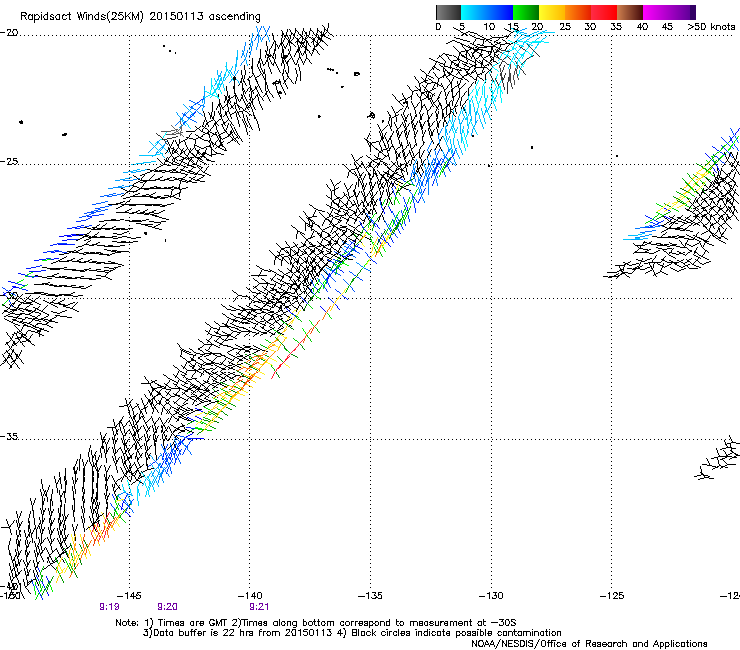The width and height of the screenshot is (740, 650).
Task: Click the -25 latitude axis label
Action: 9,161
